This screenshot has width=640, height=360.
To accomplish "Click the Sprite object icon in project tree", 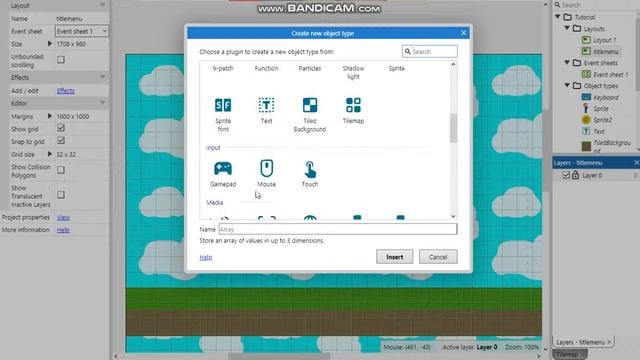I will [x=586, y=109].
